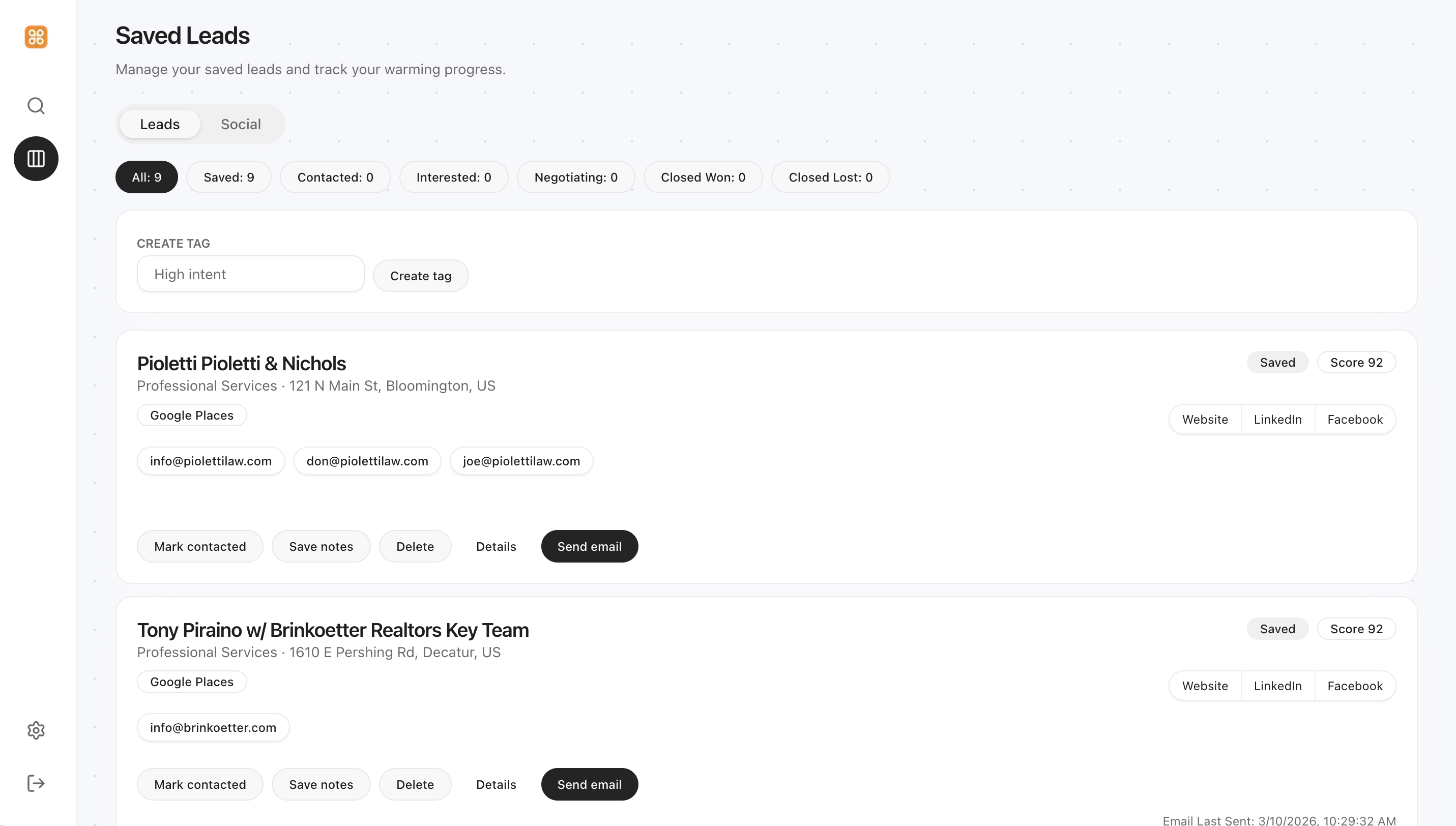Toggle the Closed Won: 0 filter
Viewport: 1456px width, 826px height.
point(703,177)
